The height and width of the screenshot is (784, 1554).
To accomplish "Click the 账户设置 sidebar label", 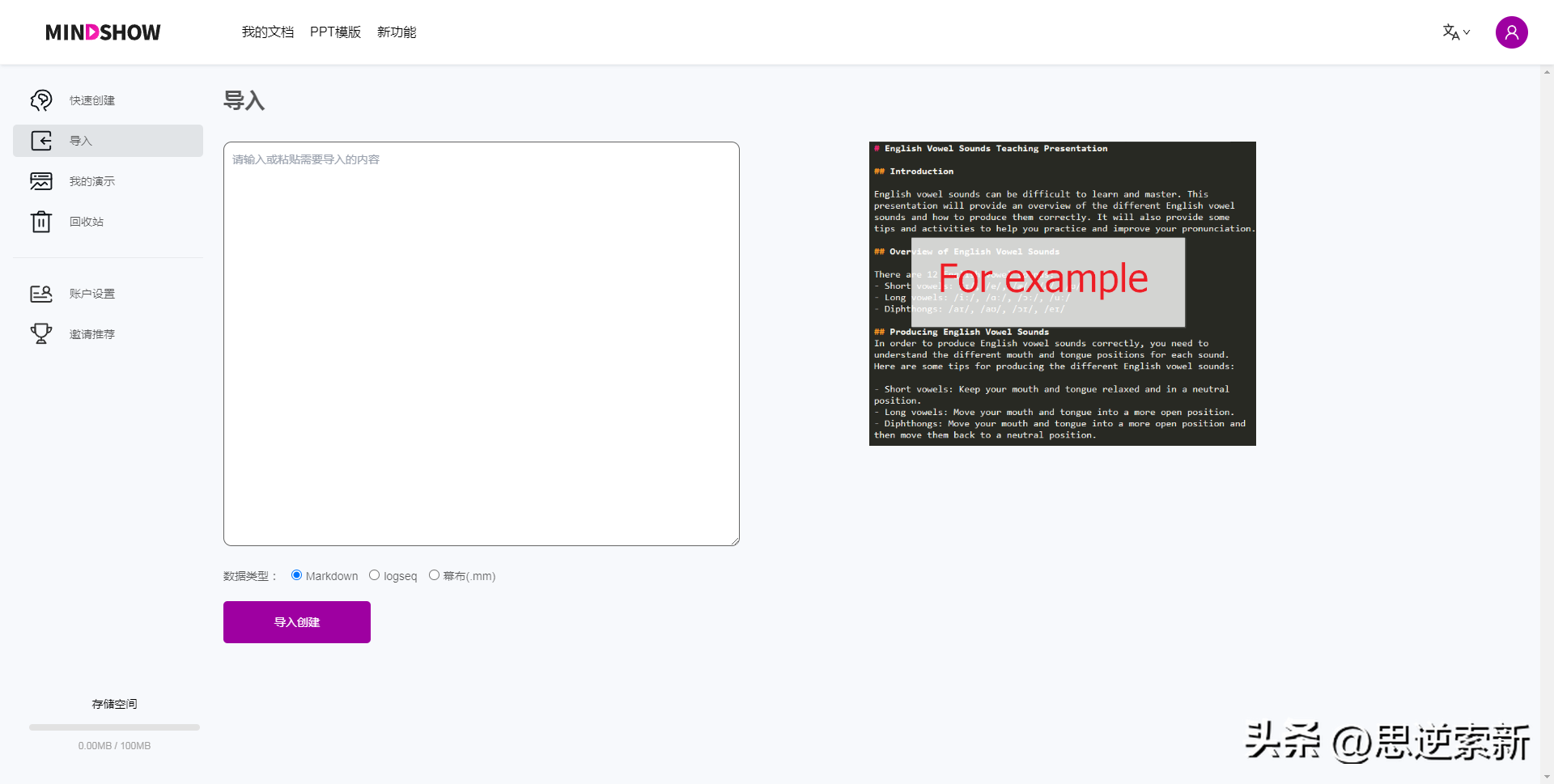I will 92,294.
